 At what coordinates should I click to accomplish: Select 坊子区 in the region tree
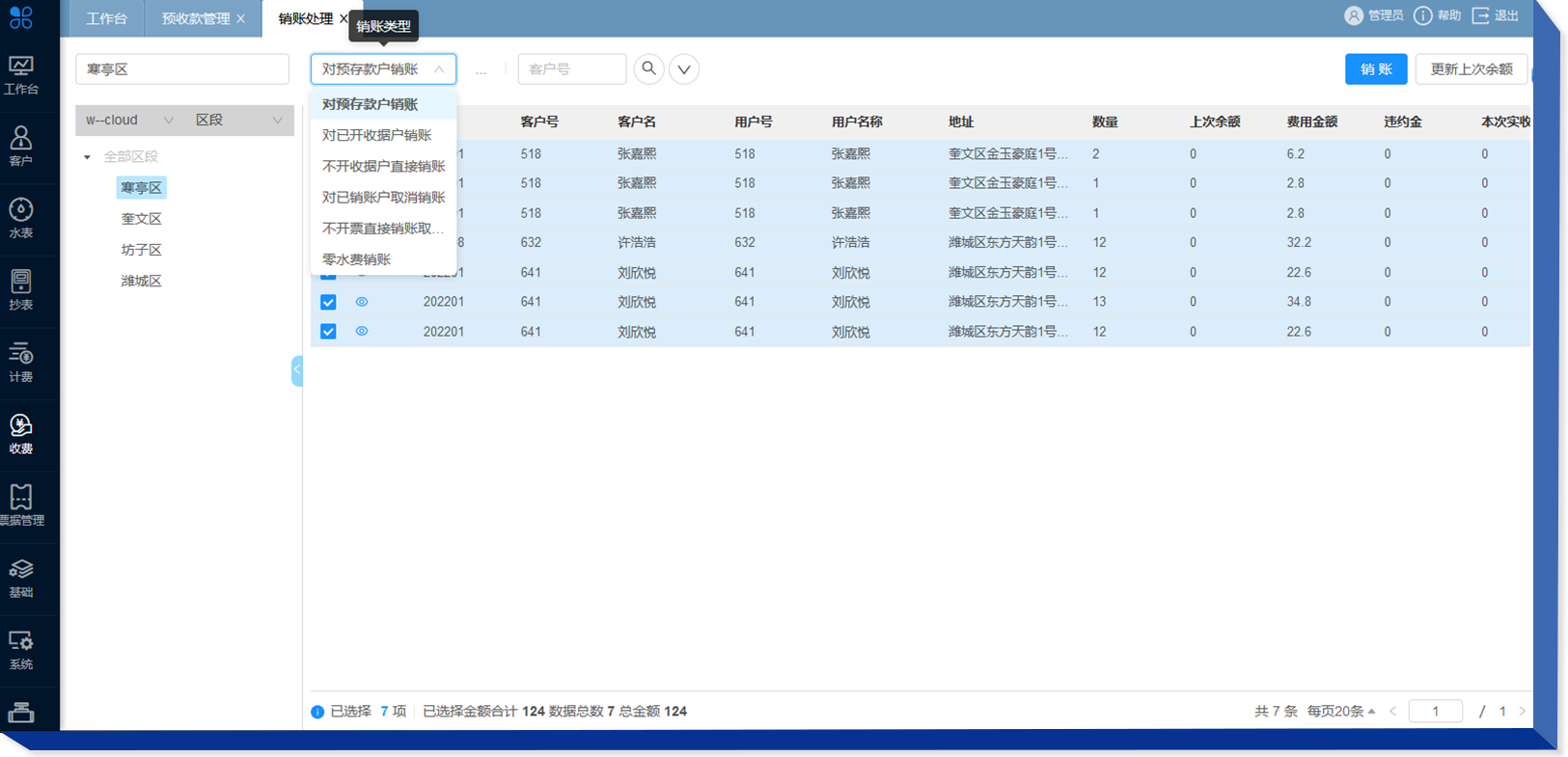141,250
